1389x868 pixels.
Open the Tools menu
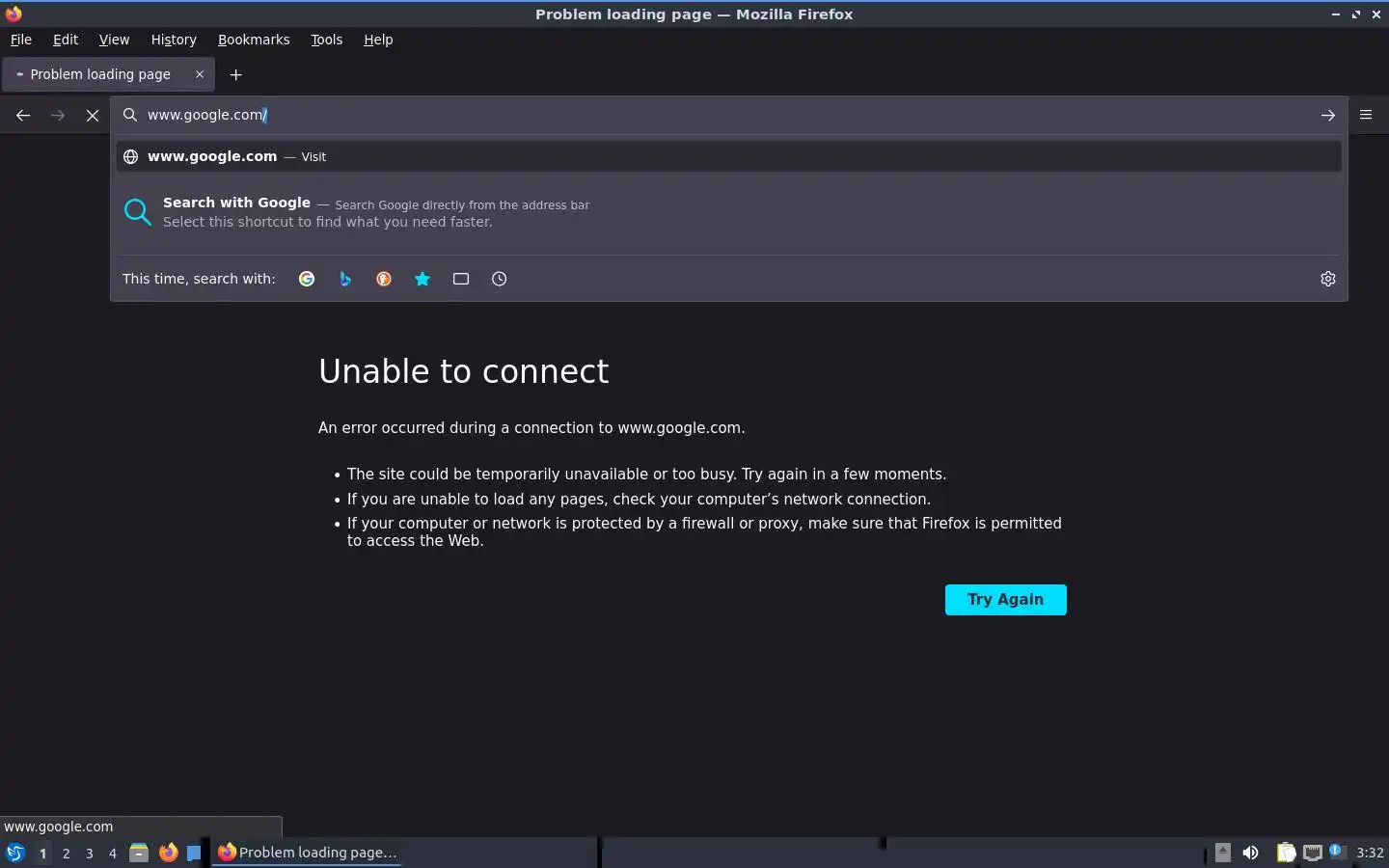[x=327, y=40]
